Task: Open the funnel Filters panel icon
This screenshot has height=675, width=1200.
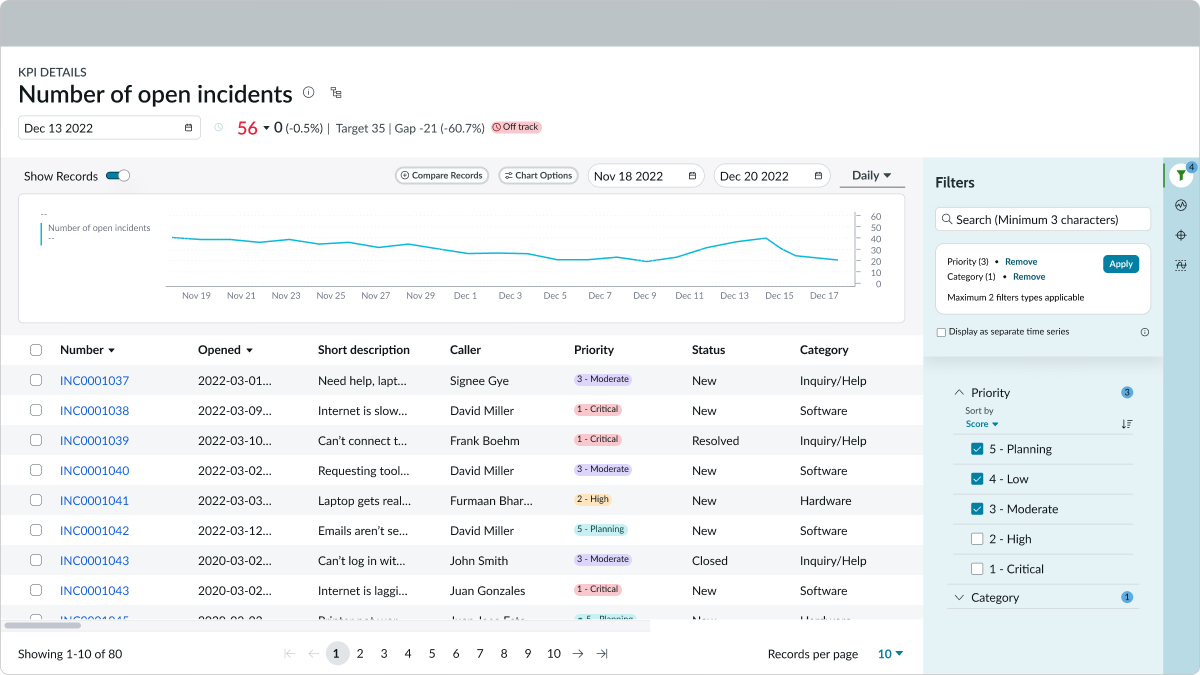Action: click(1181, 175)
